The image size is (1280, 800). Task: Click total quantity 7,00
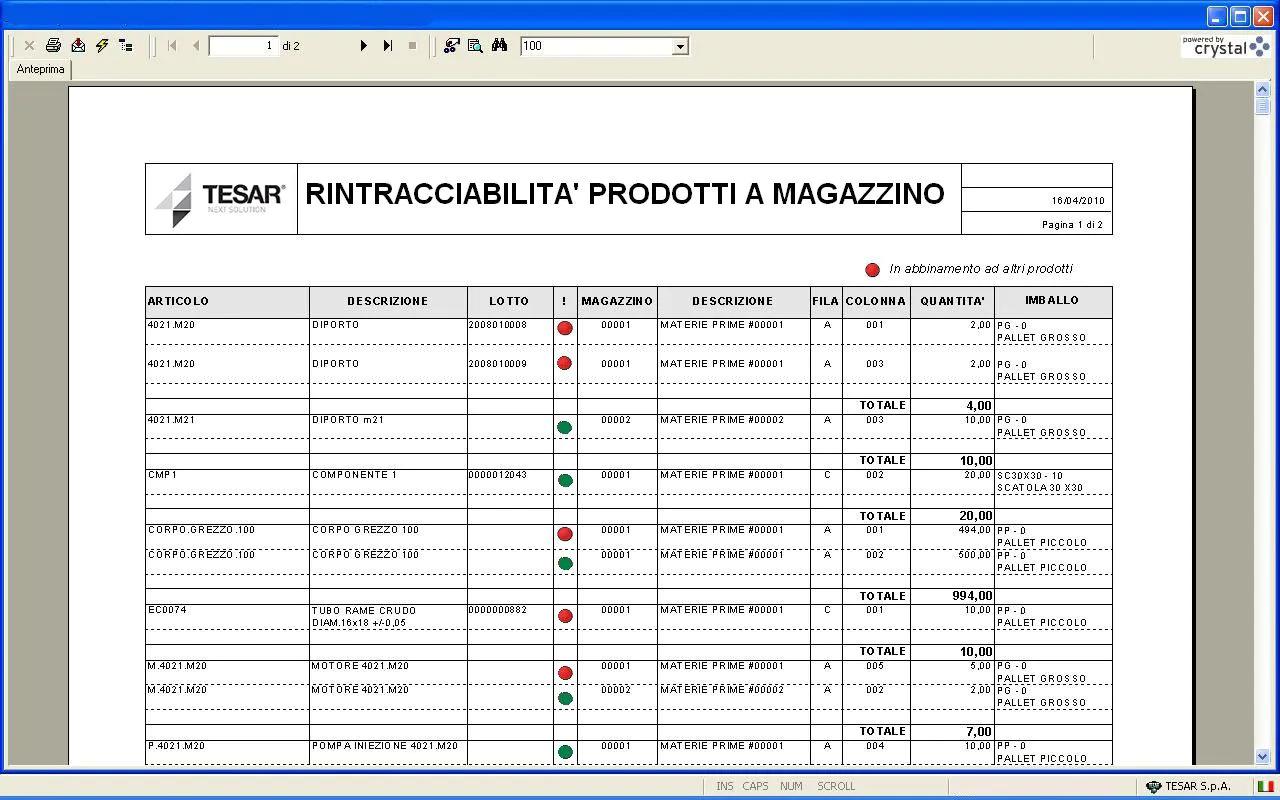pos(979,732)
